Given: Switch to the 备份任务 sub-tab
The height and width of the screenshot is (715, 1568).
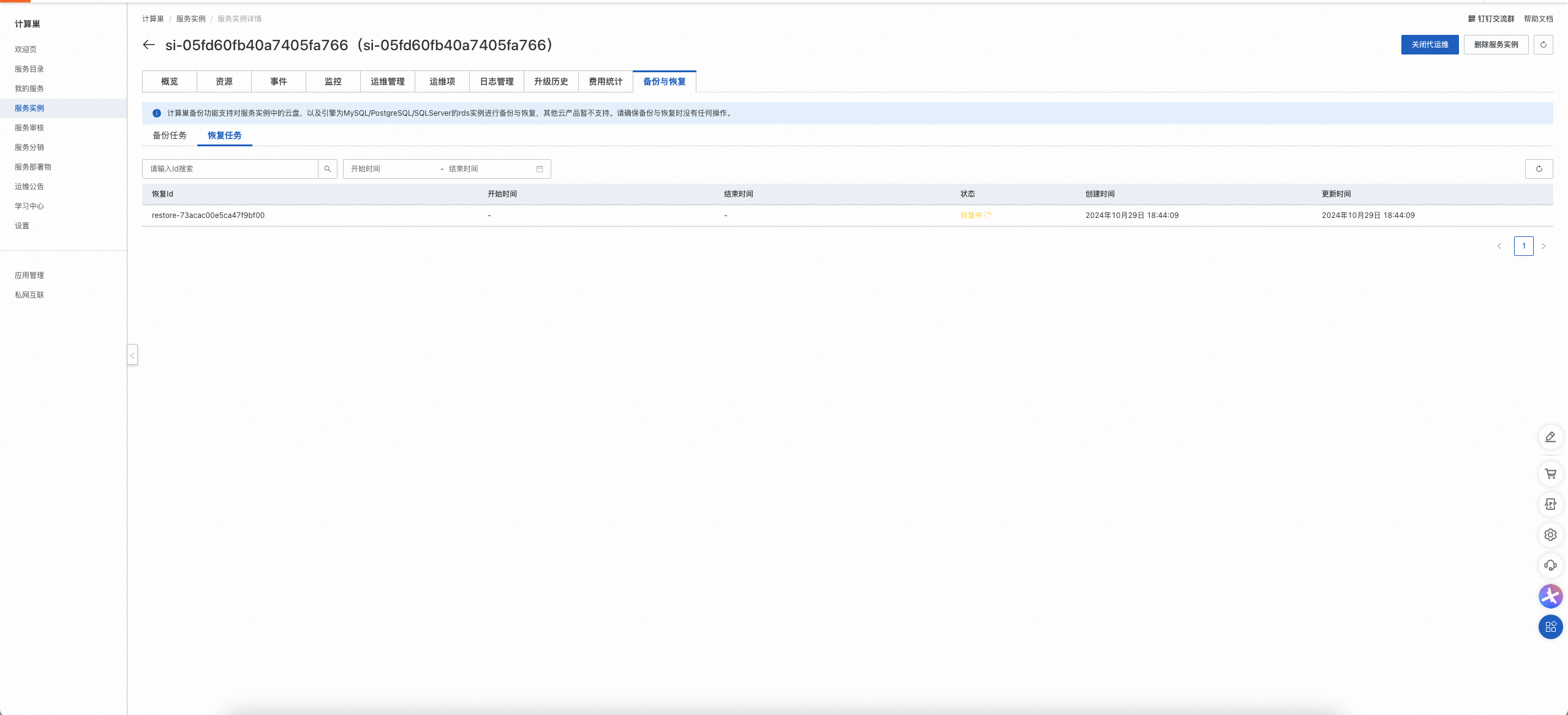Looking at the screenshot, I should click(170, 135).
